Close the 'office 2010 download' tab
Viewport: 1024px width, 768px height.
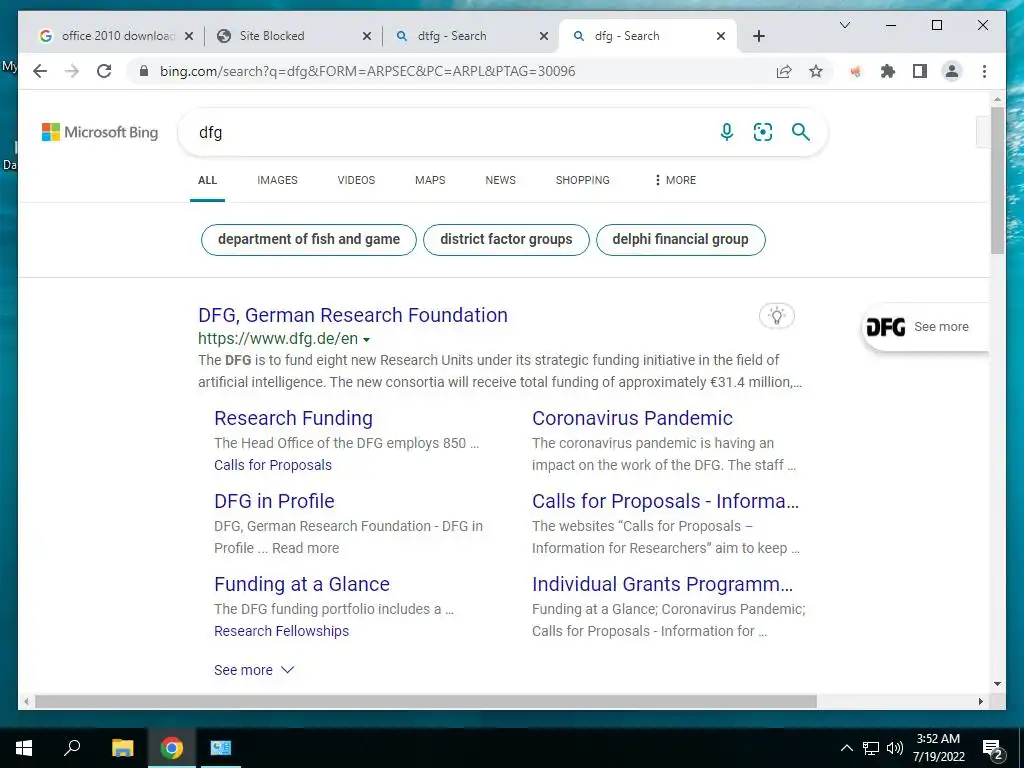coord(189,36)
